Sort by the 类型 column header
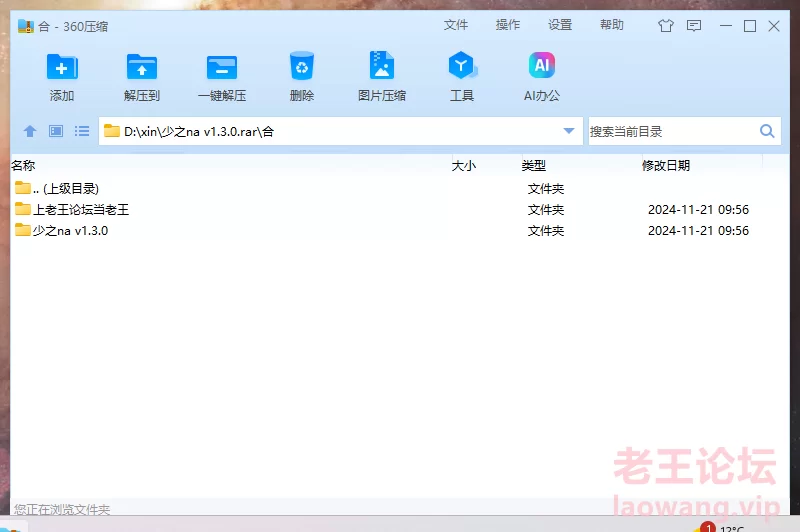Viewport: 800px width, 532px height. [x=534, y=165]
